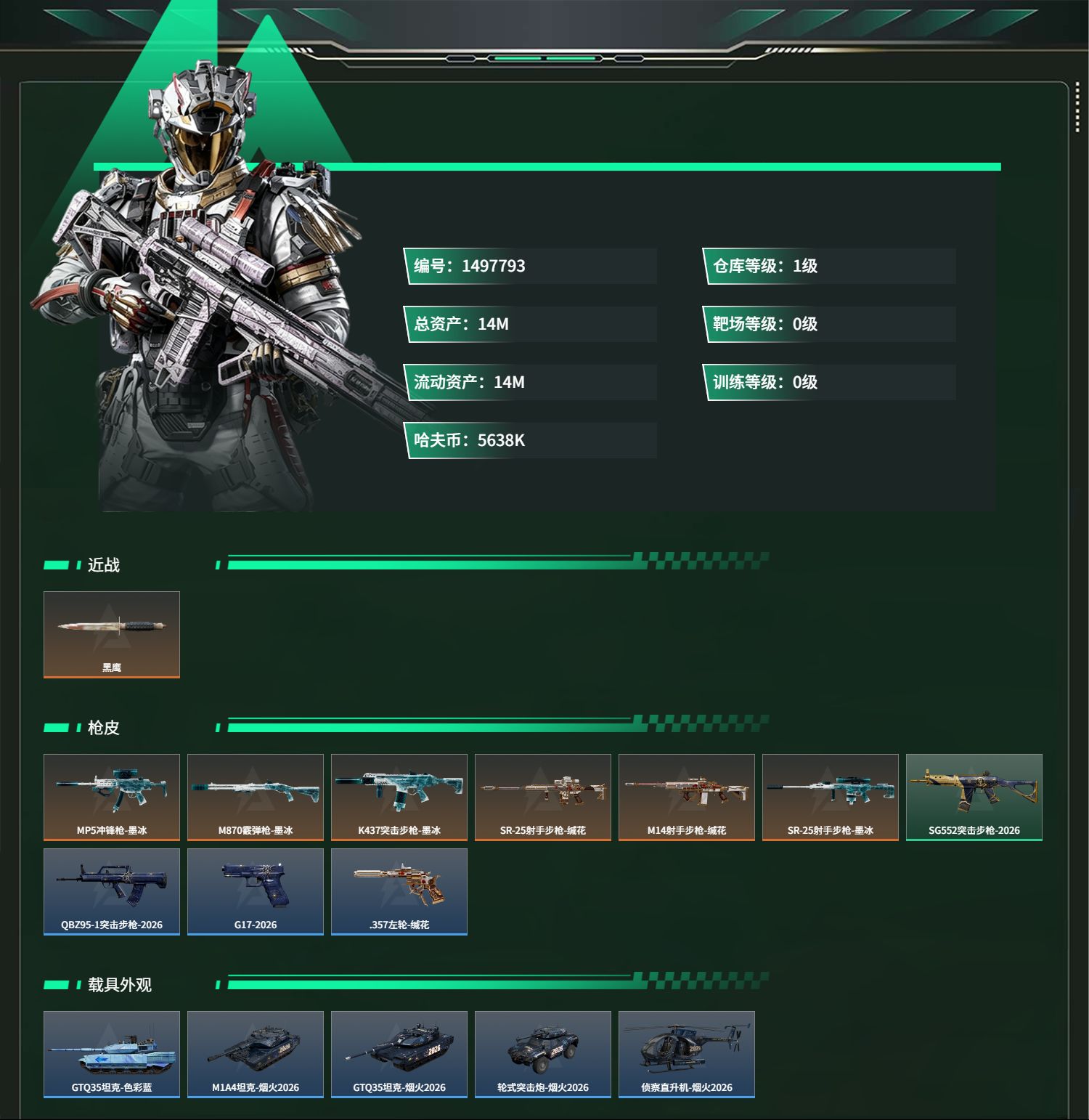View the M1A4坦克-烟火2026 vehicle skin
This screenshot has height=1120, width=1089.
pos(256,1055)
